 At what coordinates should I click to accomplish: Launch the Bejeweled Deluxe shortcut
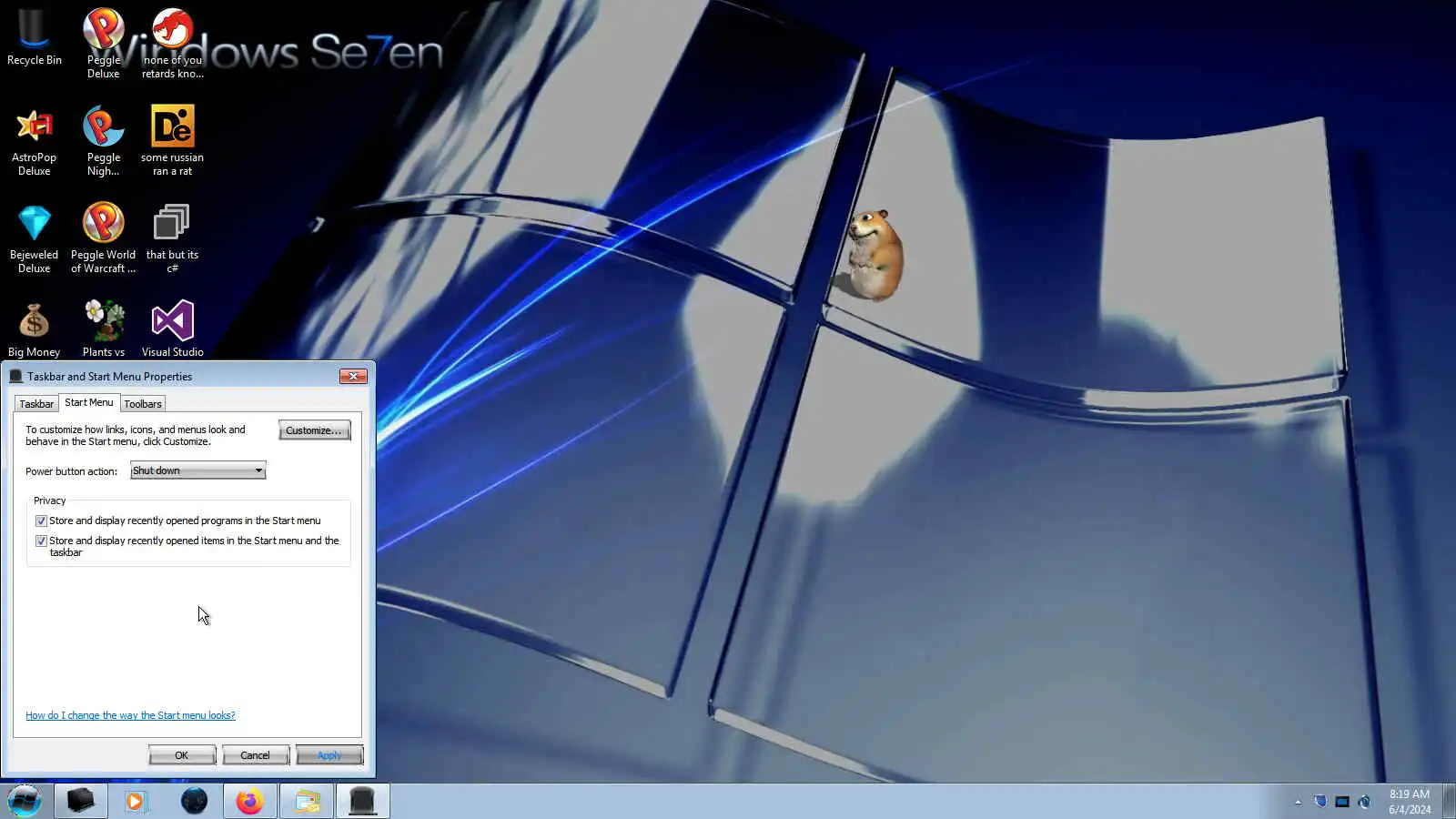coord(35,238)
